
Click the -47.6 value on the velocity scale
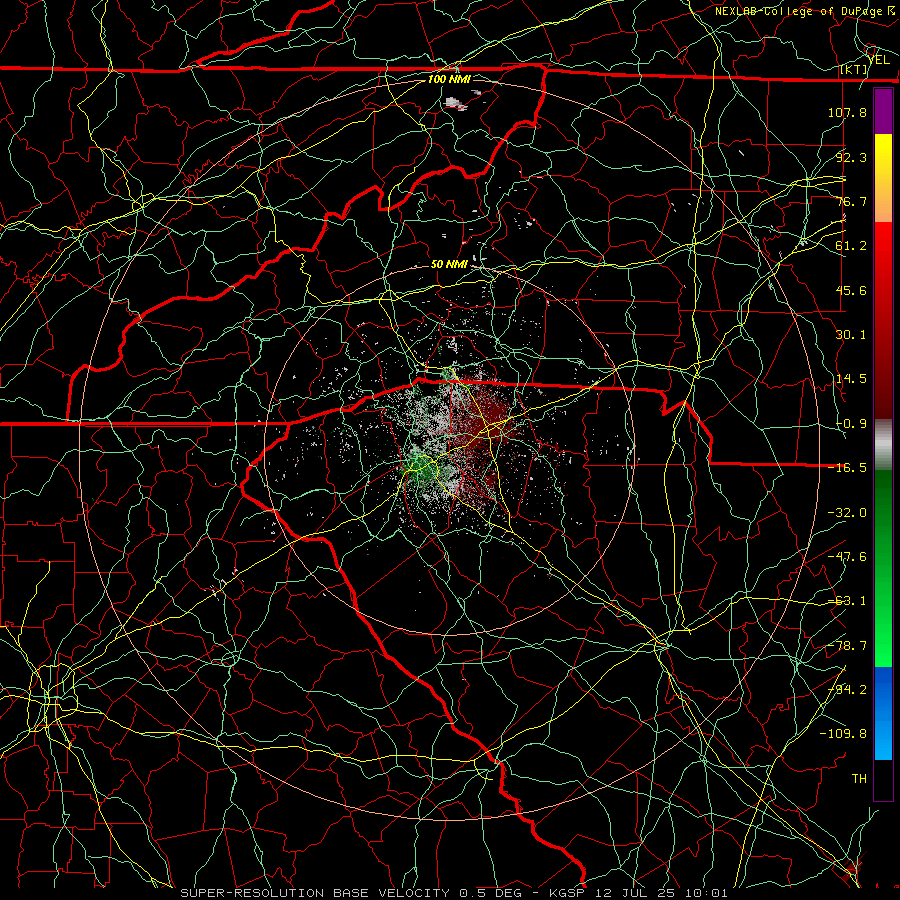[x=847, y=557]
